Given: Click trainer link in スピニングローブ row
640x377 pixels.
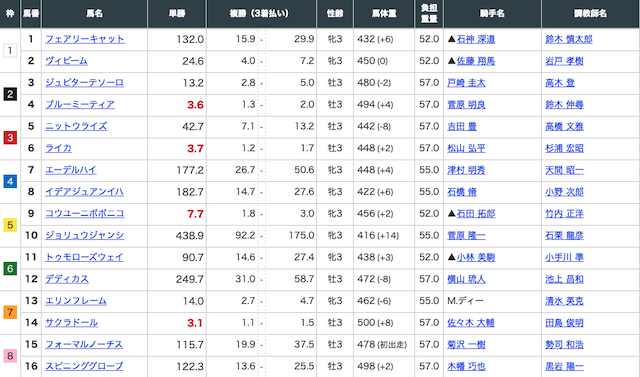Looking at the screenshot, I should tap(564, 367).
